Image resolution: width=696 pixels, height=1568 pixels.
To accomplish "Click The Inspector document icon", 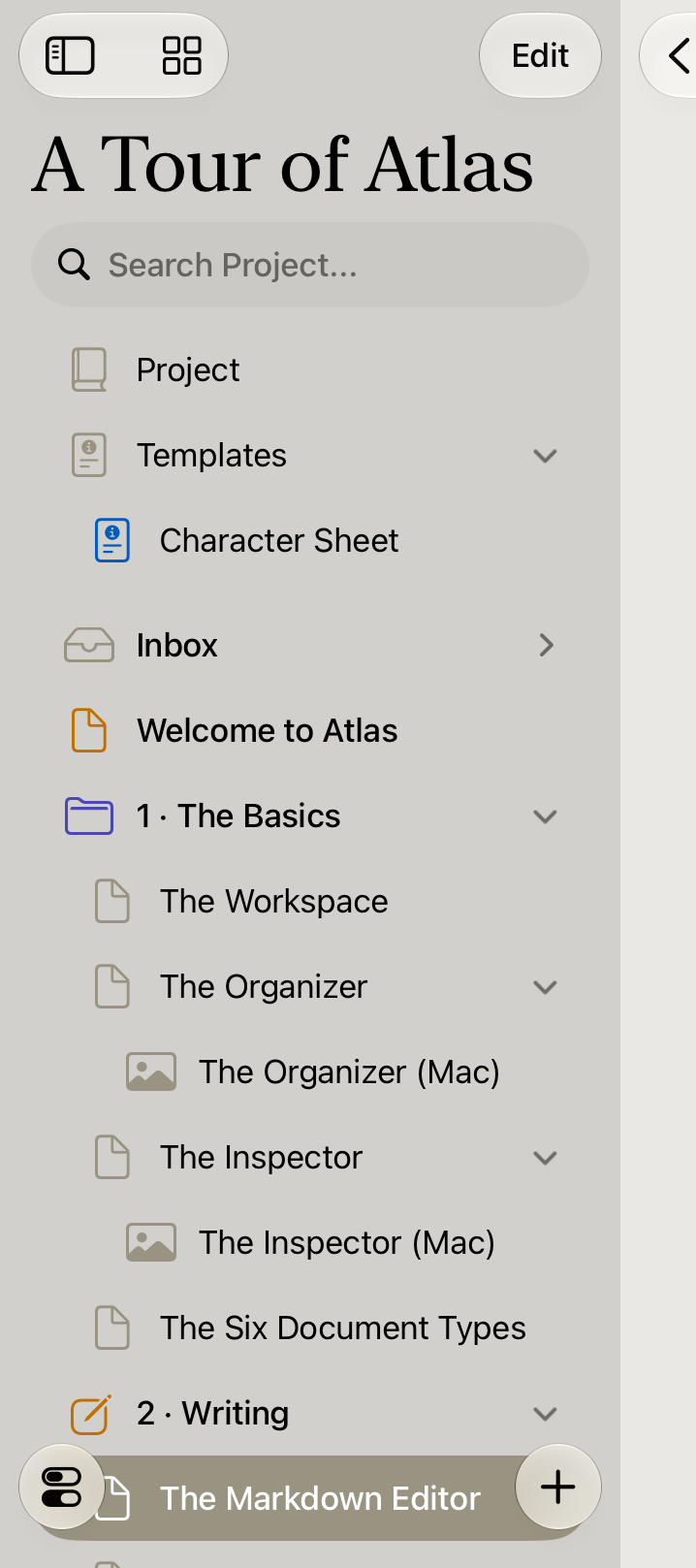I will tap(112, 1157).
